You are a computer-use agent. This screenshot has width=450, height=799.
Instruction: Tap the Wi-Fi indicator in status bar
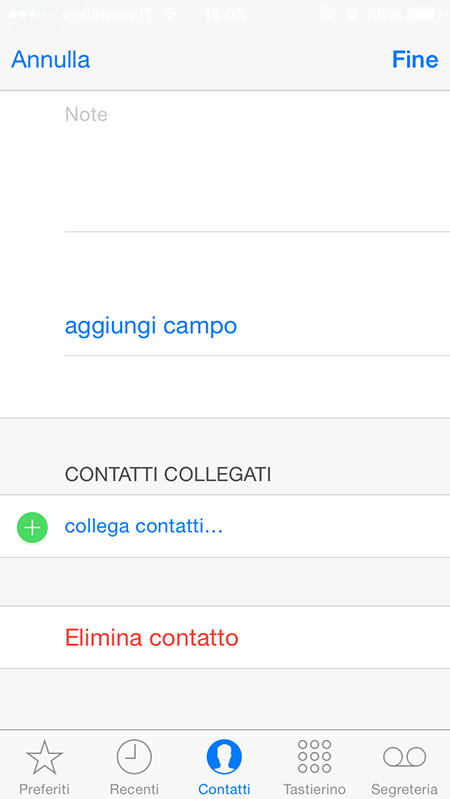[171, 15]
